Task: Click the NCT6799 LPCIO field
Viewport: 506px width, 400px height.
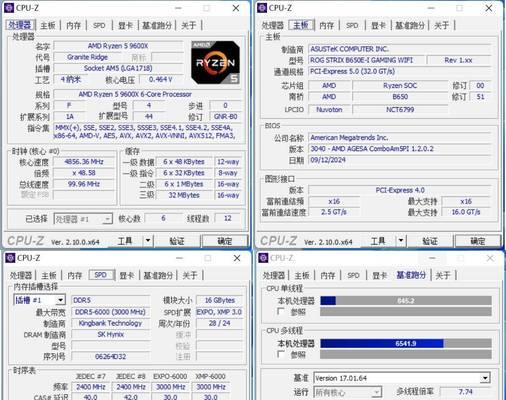Action: pos(400,110)
